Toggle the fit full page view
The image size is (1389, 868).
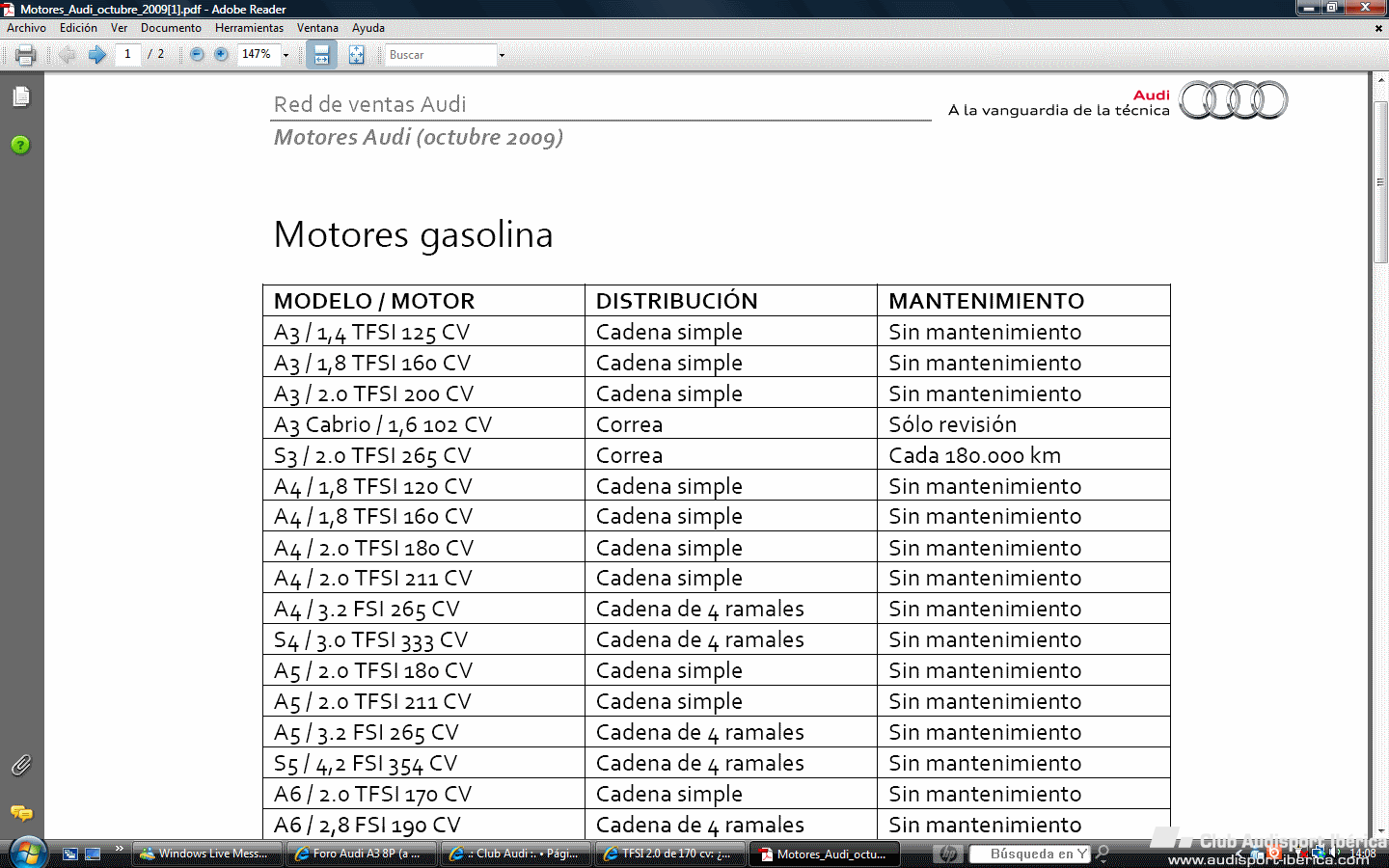[356, 55]
